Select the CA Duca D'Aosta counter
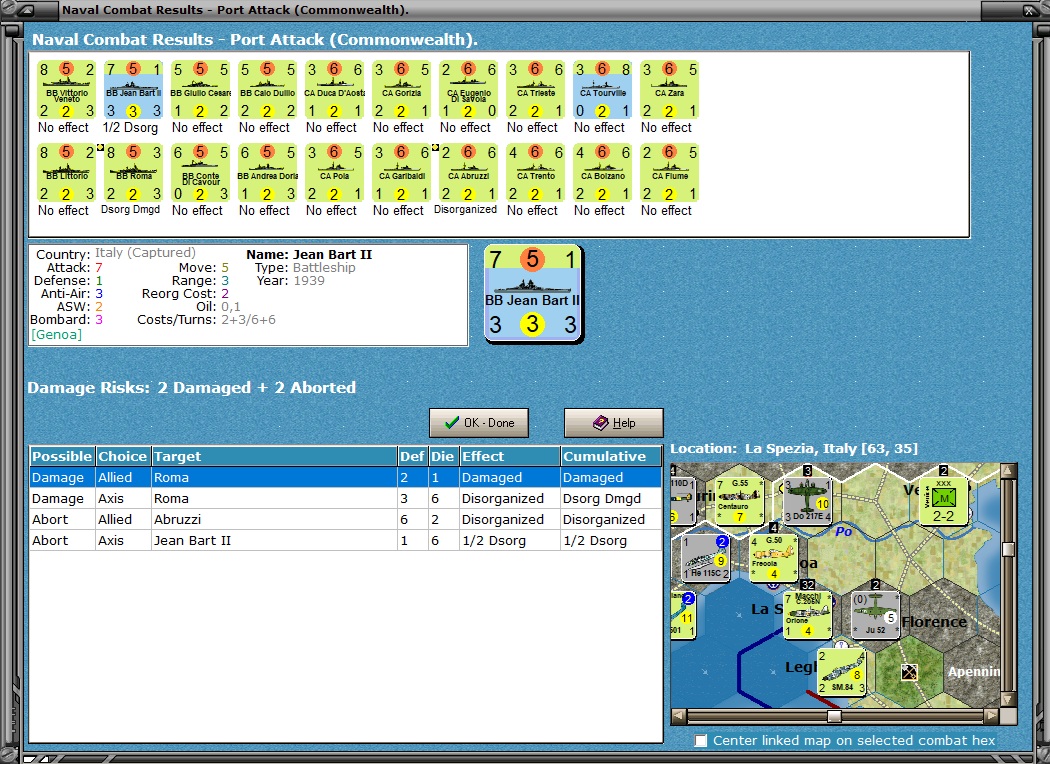 (334, 90)
